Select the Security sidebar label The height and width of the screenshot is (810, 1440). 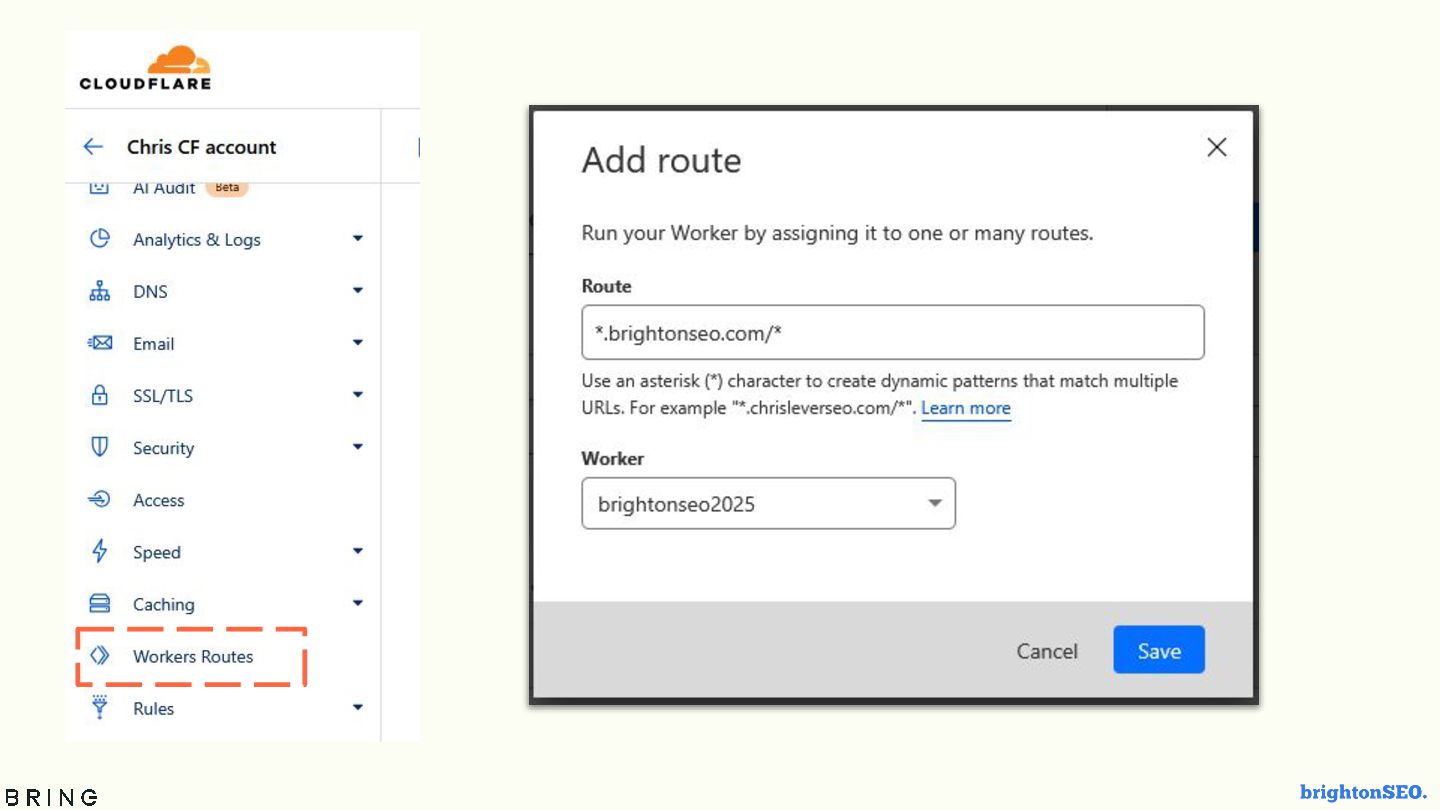(163, 448)
